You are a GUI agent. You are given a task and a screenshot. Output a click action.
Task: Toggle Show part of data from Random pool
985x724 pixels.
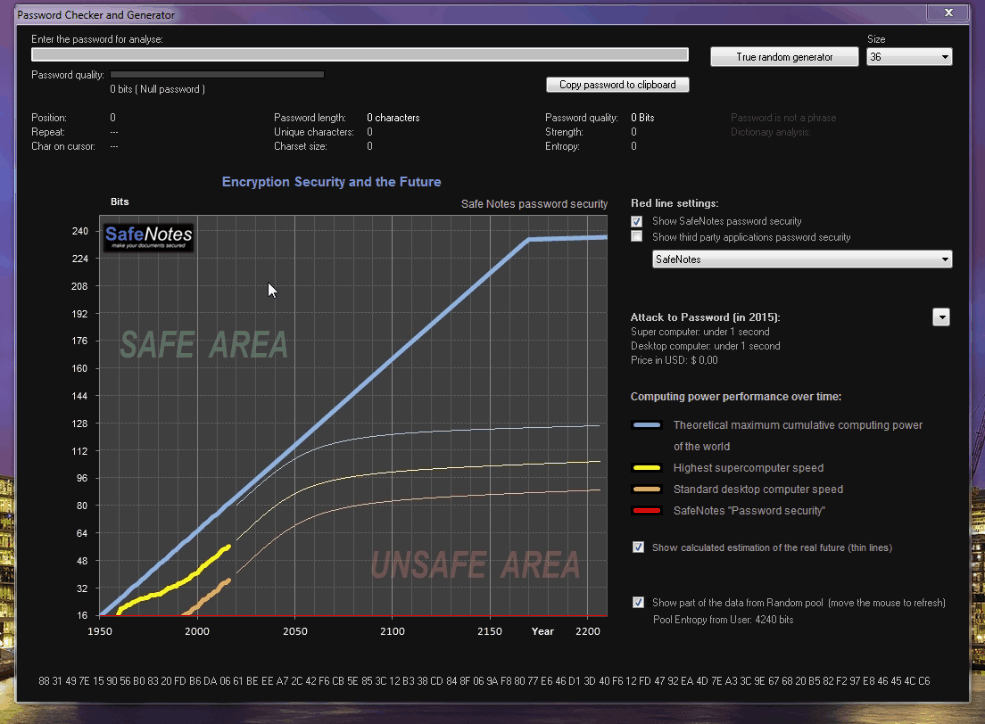click(x=638, y=603)
